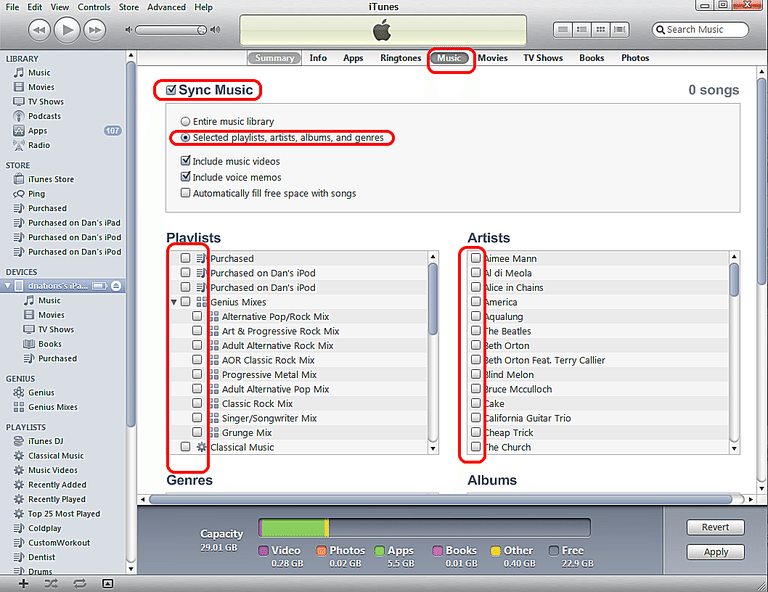
Task: Click the Previous track rewind button
Action: 39,30
